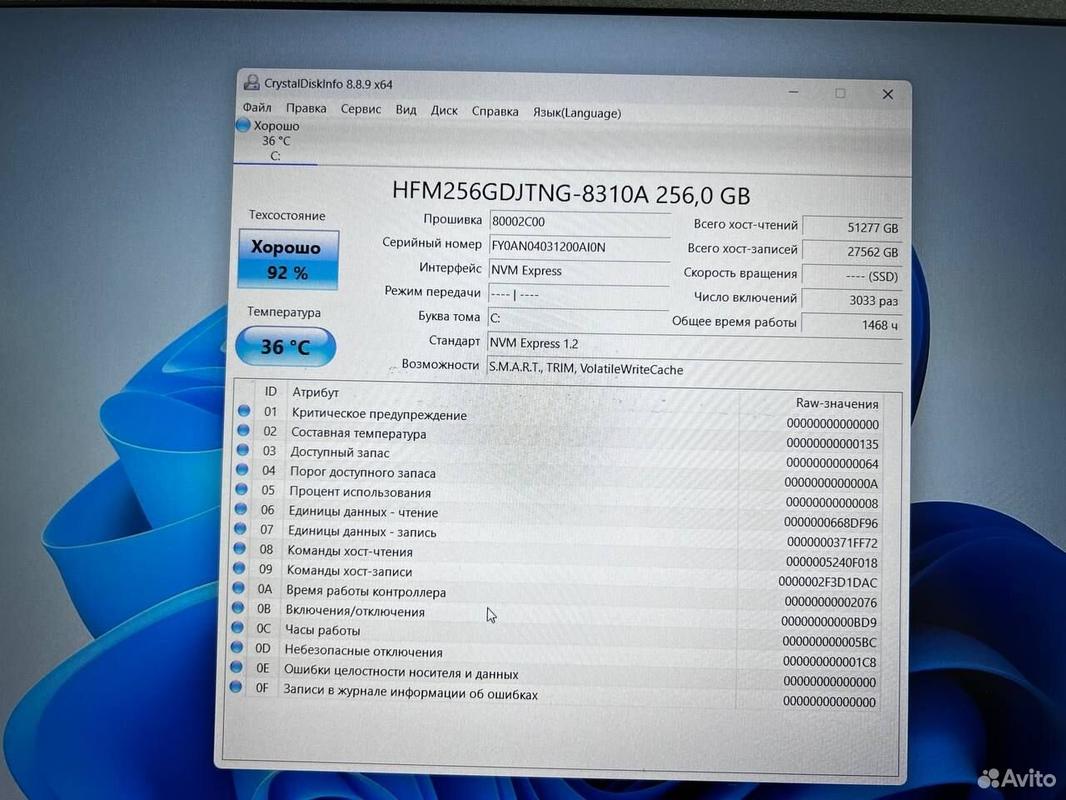This screenshot has width=1066, height=800.
Task: Click the Режим передачи field
Action: pyautogui.click(x=578, y=295)
